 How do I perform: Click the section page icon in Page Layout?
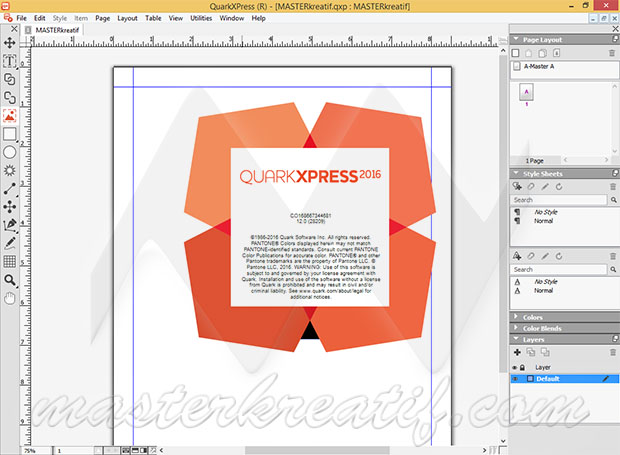pyautogui.click(x=556, y=53)
